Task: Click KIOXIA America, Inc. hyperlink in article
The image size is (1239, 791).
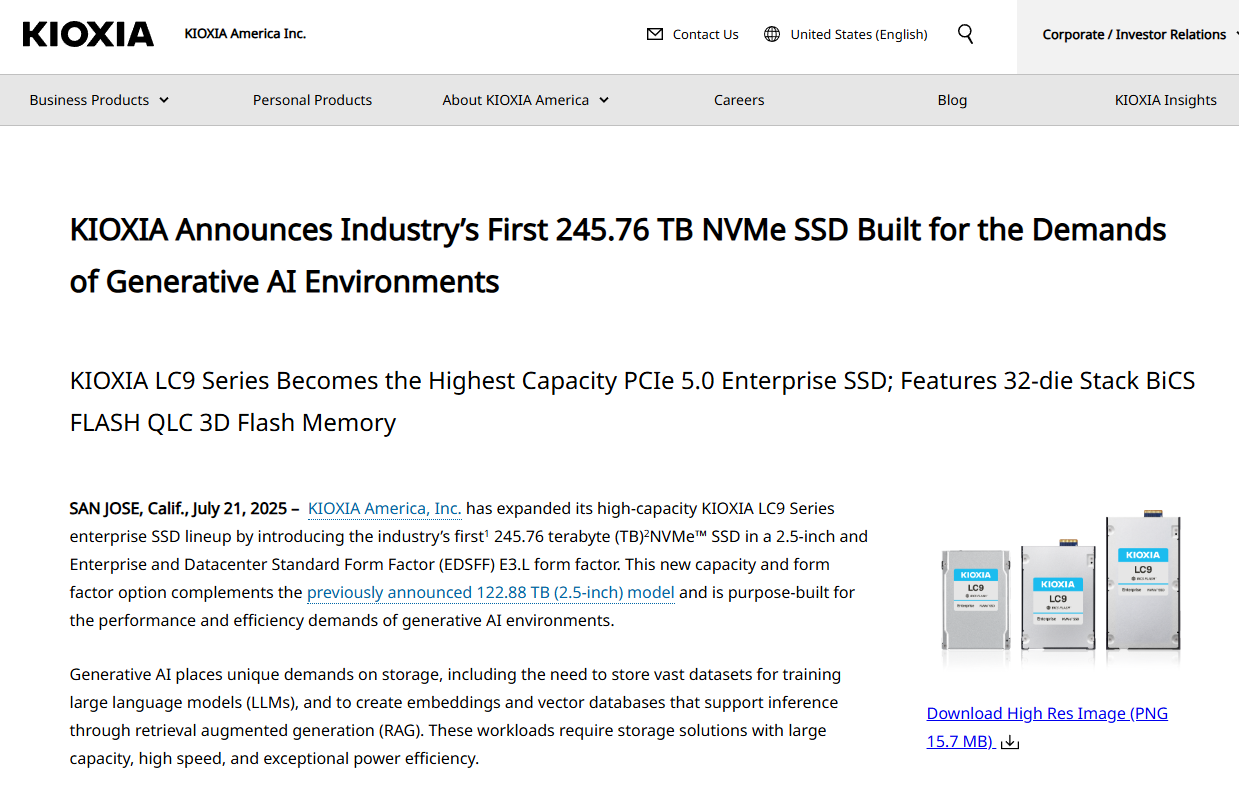Action: coord(385,508)
